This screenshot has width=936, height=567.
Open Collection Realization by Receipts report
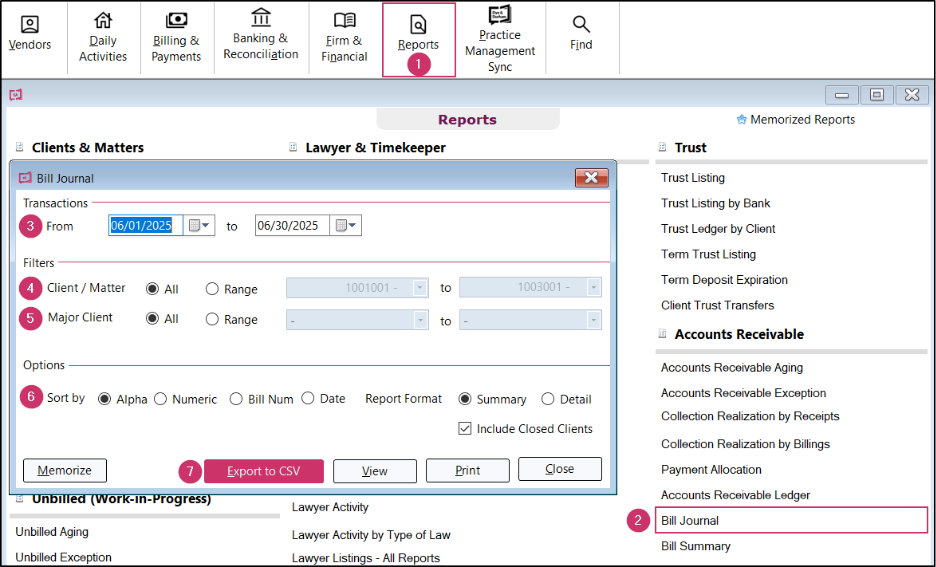750,417
